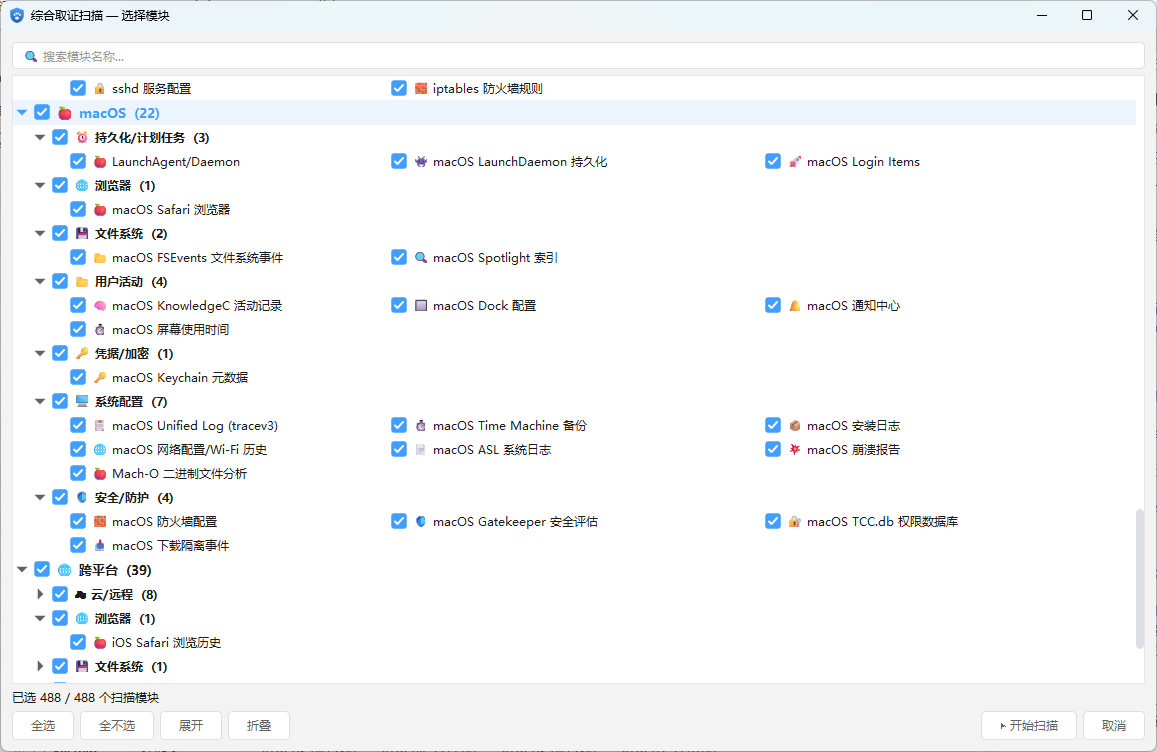Toggle macOS Time Machine 备份 checkbox
Screen dimensions: 1157x752
[x=398, y=425]
